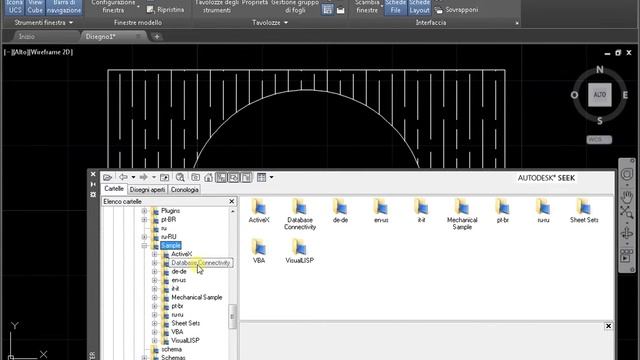Close the DesignCenter palette with its X
The image size is (640, 360).
click(x=93, y=174)
